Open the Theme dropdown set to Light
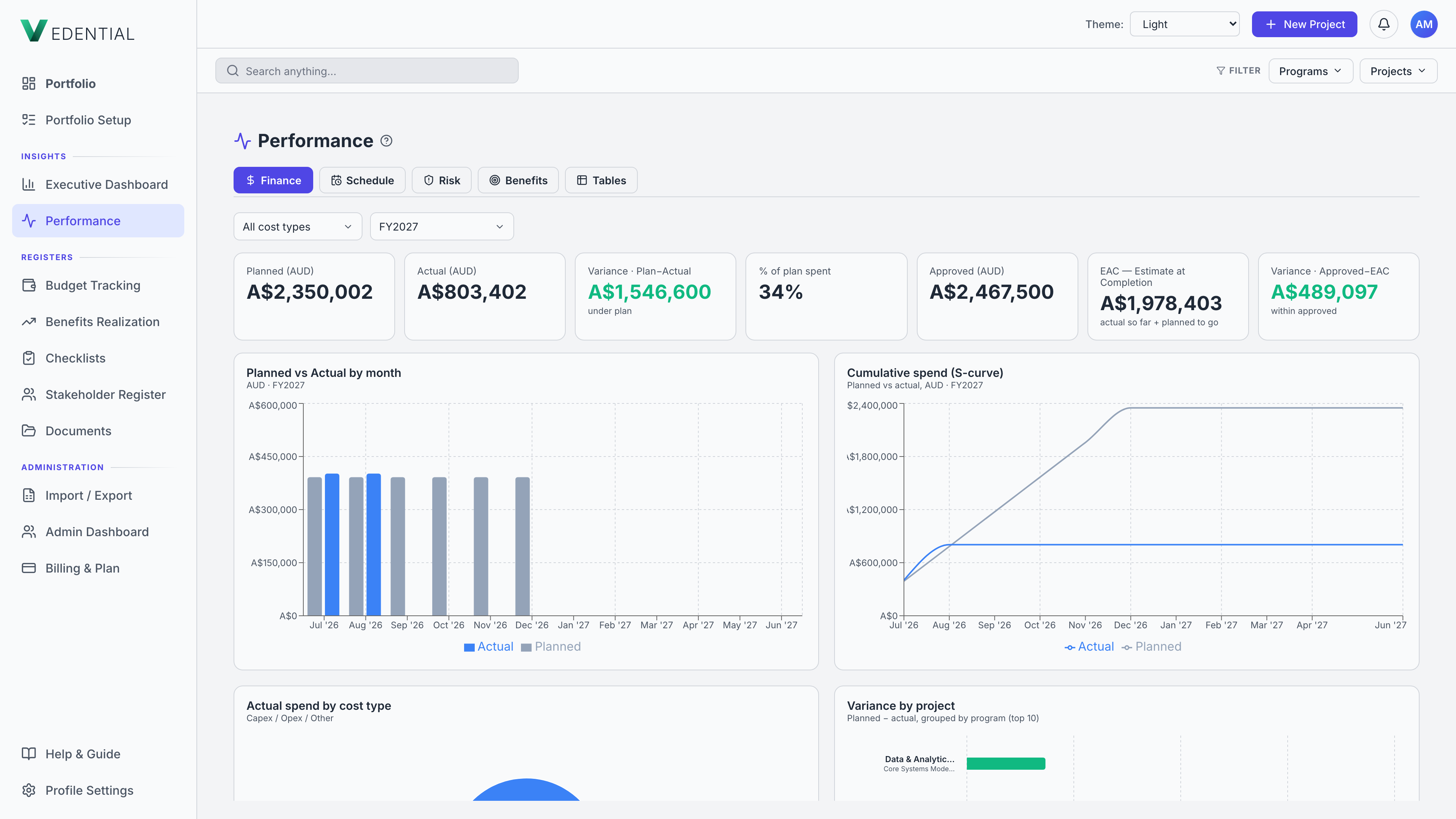The image size is (1456, 819). [1185, 24]
